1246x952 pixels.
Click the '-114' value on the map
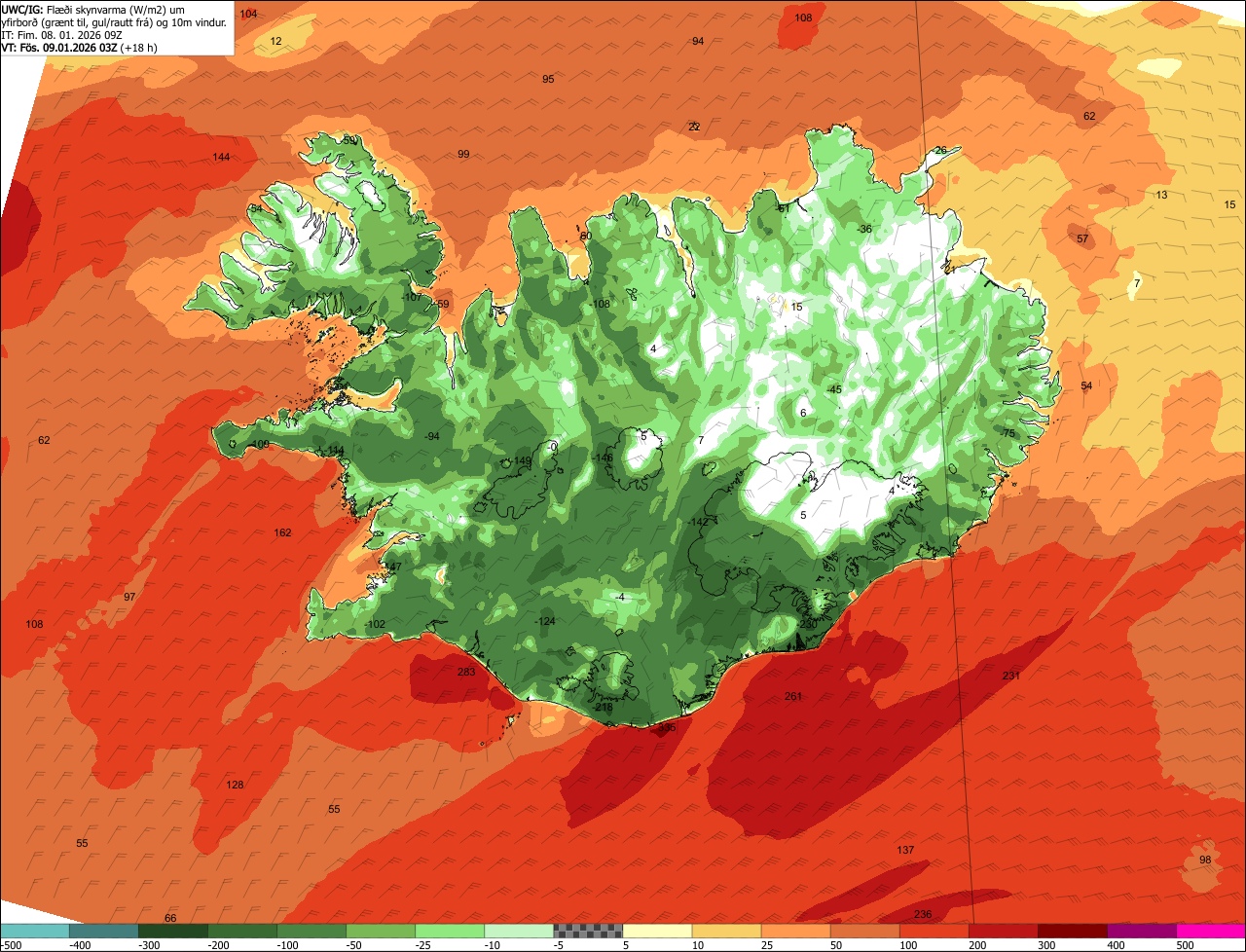pos(334,450)
